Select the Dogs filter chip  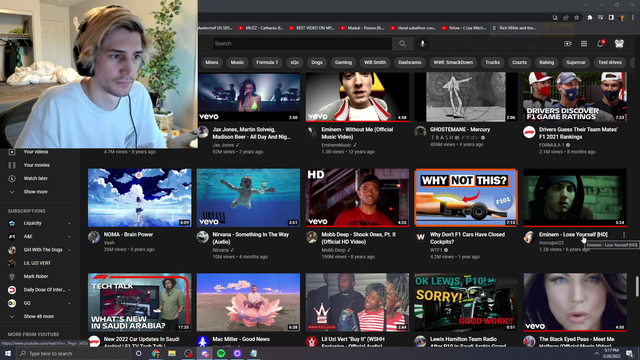[317, 62]
